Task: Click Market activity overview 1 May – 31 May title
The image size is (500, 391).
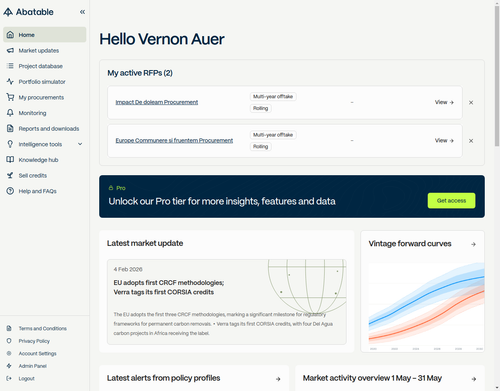Action: click(372, 378)
